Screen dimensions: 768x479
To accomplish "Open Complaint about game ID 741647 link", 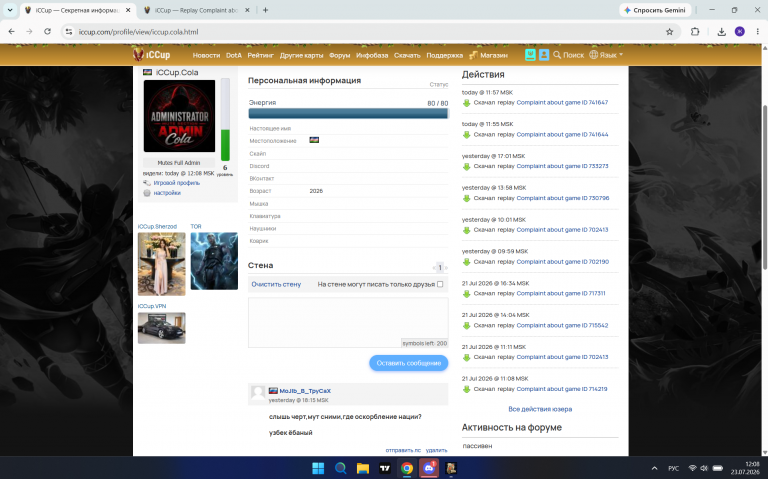I will (562, 102).
